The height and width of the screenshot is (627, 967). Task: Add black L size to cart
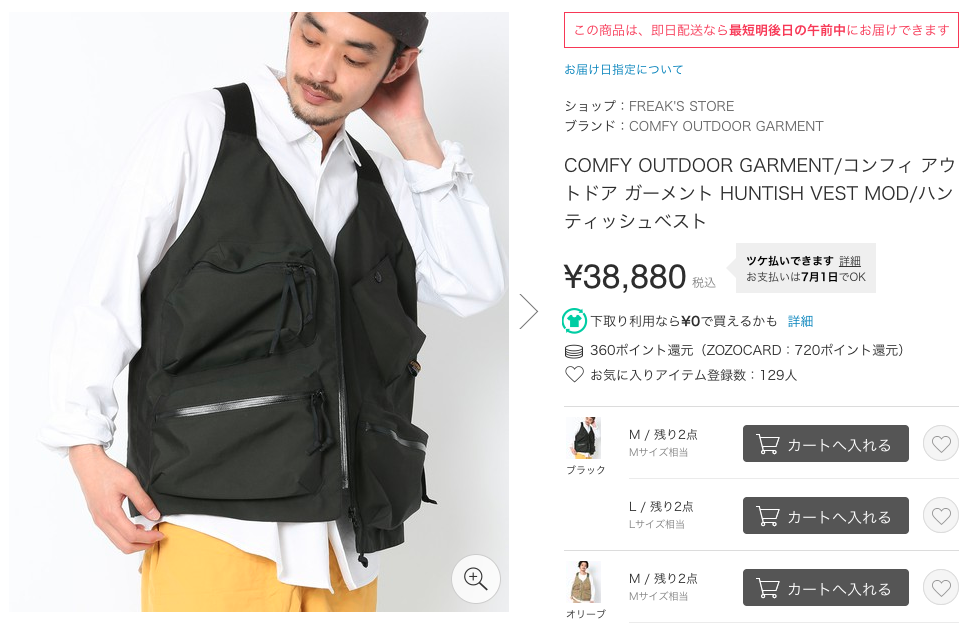click(826, 515)
